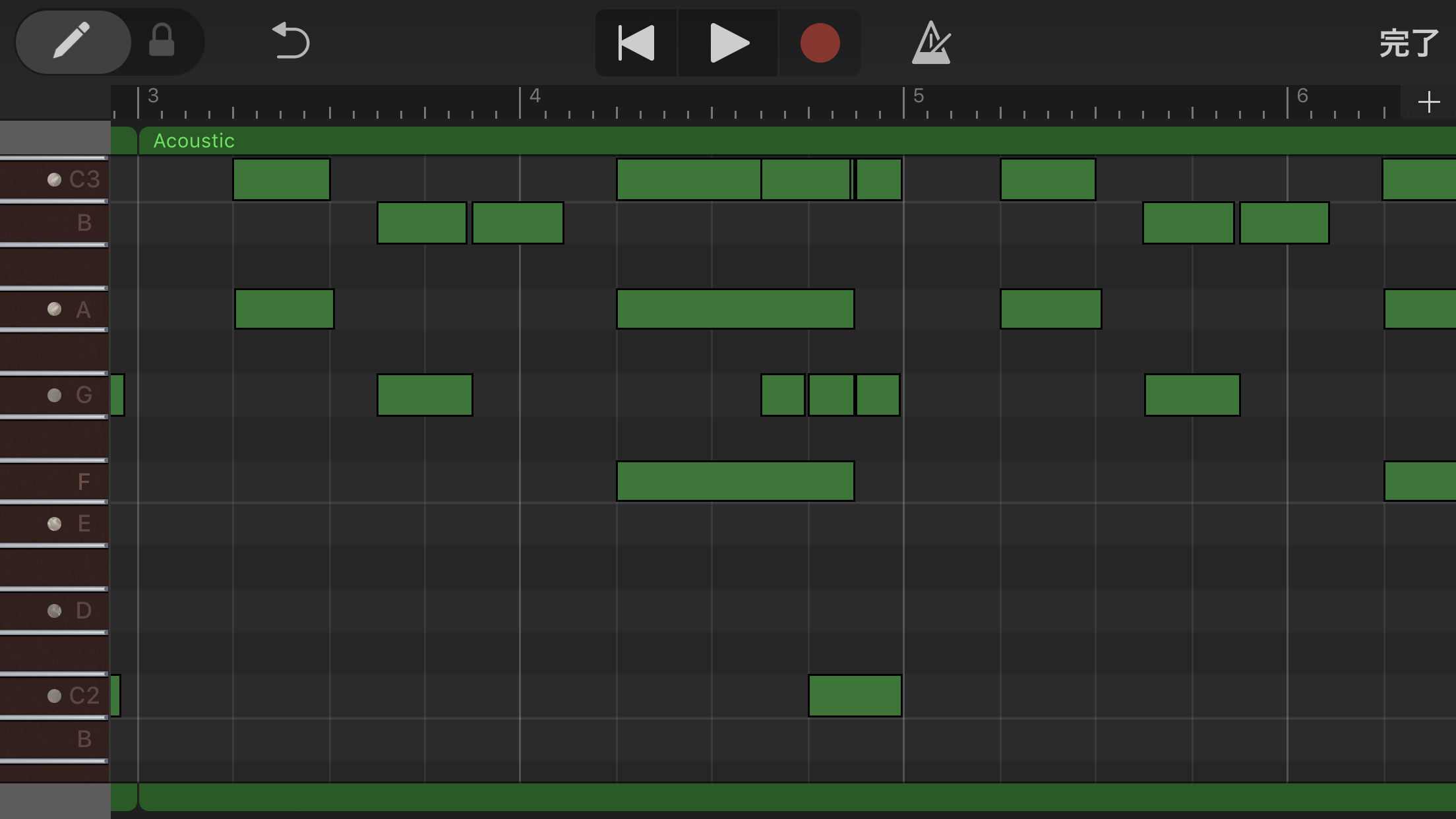Play the lowest B fret below C2
Image resolution: width=1456 pixels, height=819 pixels.
[55, 739]
